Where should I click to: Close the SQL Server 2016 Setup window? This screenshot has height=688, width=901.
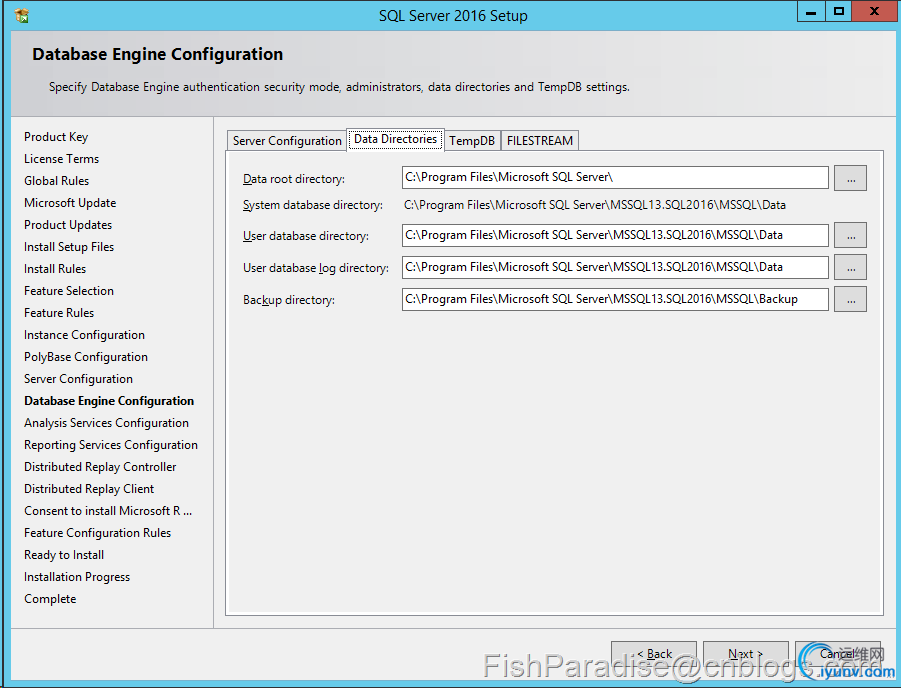tap(875, 11)
